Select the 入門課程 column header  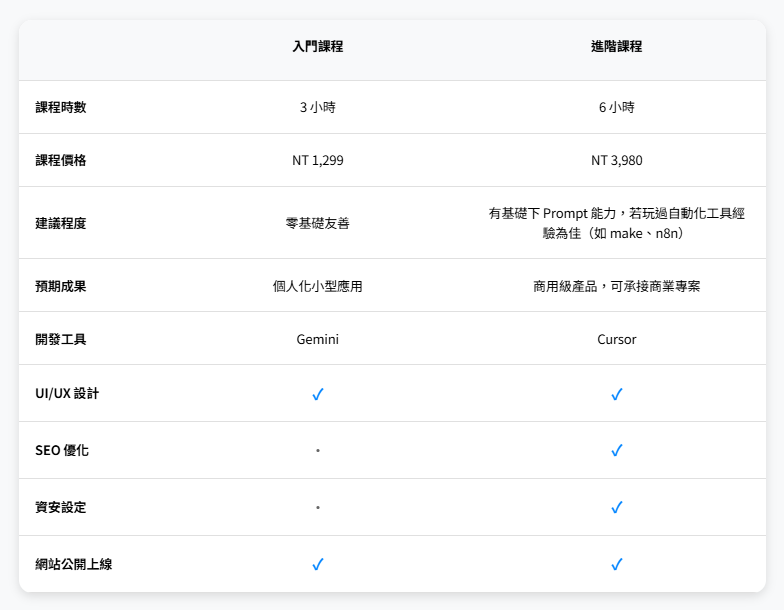(318, 46)
